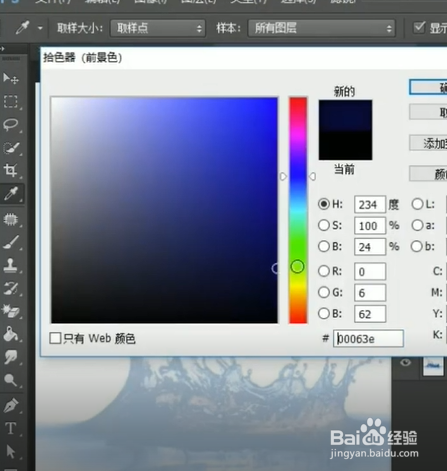Select the Pen tool
Viewport: 447px width, 471px height.
(11, 405)
